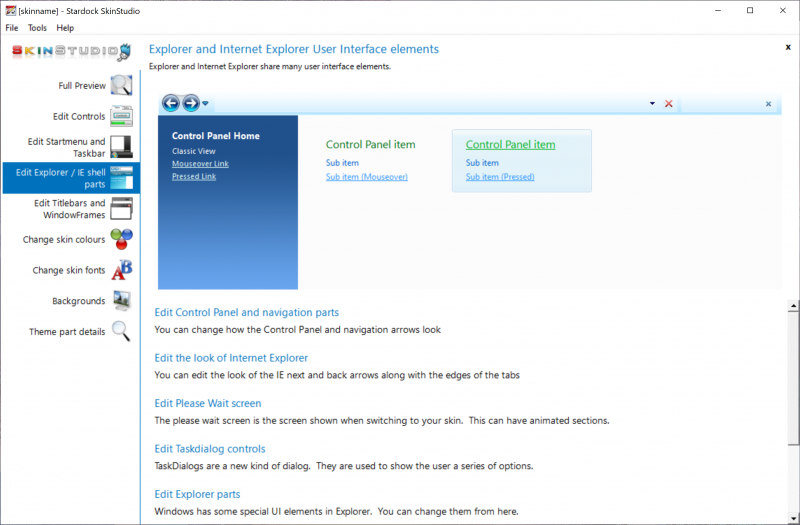Click the Edit Startmenu and Taskbar icon
800x525 pixels.
point(121,147)
